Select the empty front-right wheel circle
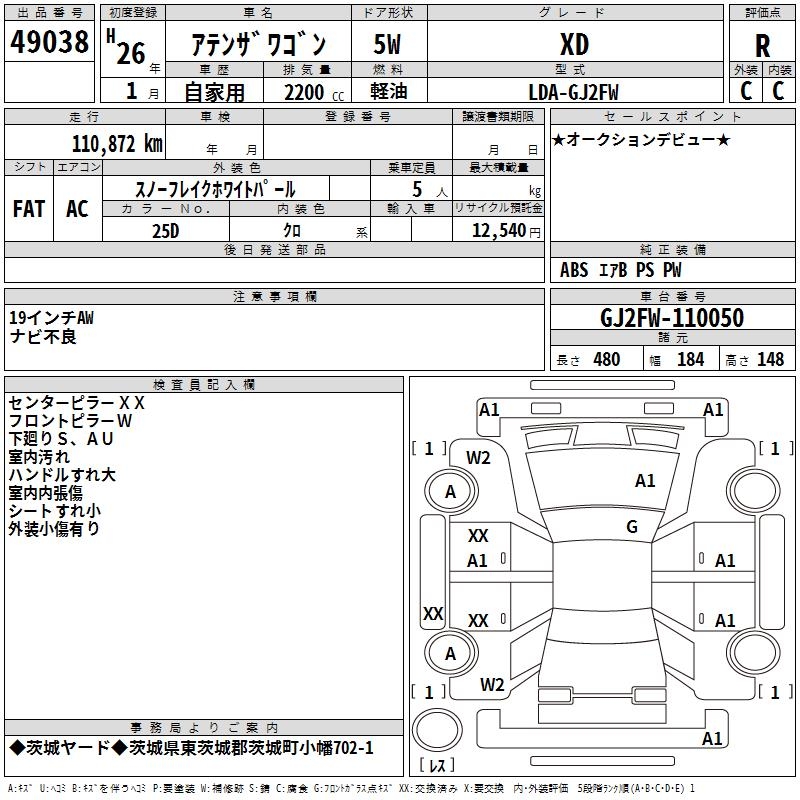Screen dimensions: 800x800 tap(750, 491)
